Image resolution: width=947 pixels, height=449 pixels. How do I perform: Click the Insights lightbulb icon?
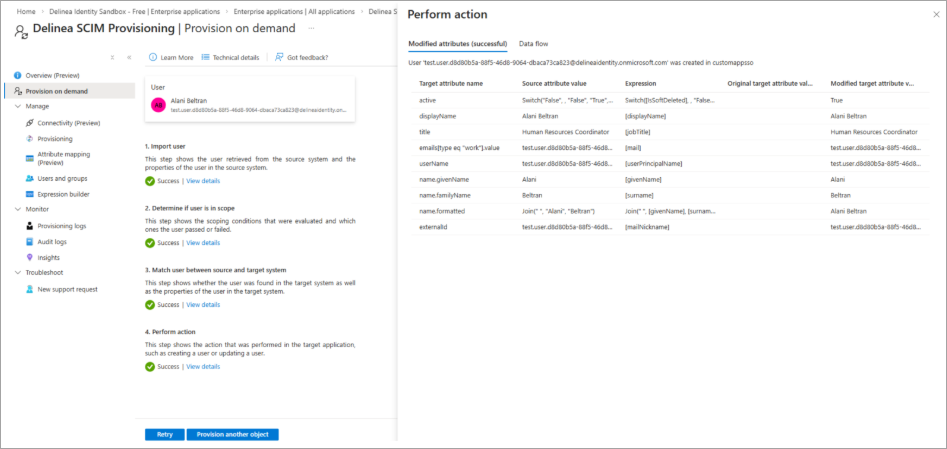pyautogui.click(x=29, y=257)
